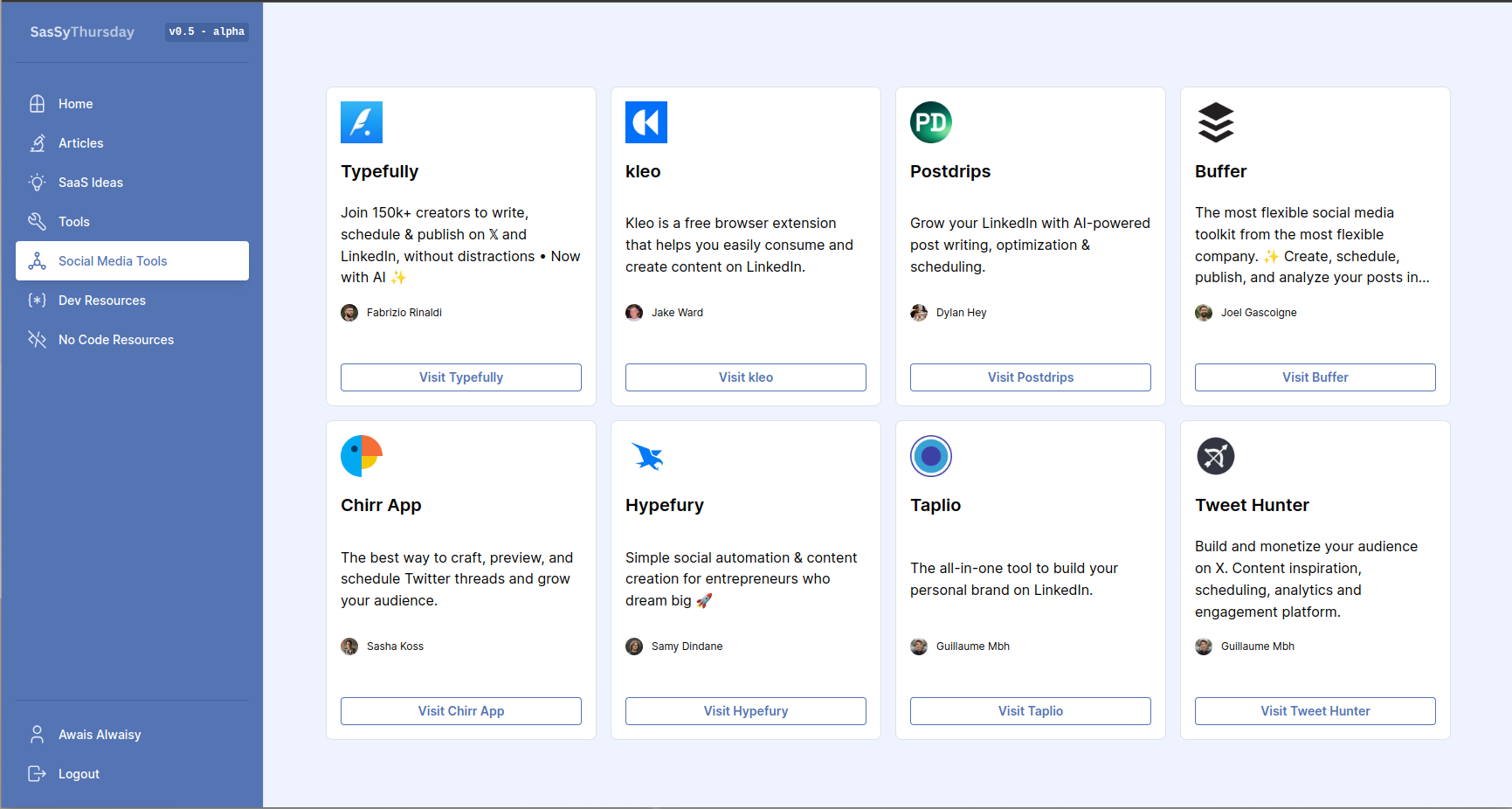
Task: Click the Buffer stacked layers logo
Action: tap(1216, 122)
